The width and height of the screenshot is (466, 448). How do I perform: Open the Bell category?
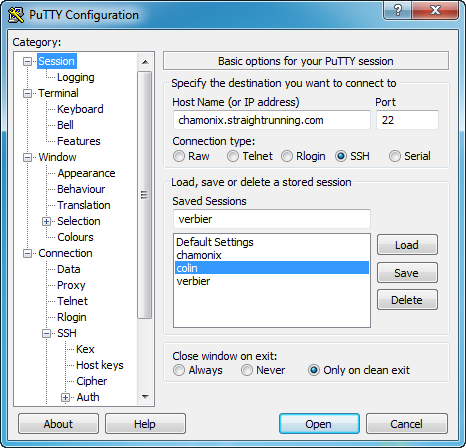pyautogui.click(x=65, y=125)
